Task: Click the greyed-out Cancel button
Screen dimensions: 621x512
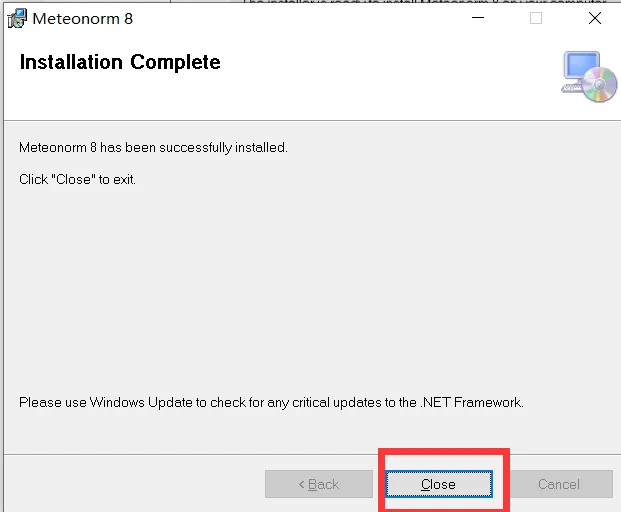Action: click(558, 484)
